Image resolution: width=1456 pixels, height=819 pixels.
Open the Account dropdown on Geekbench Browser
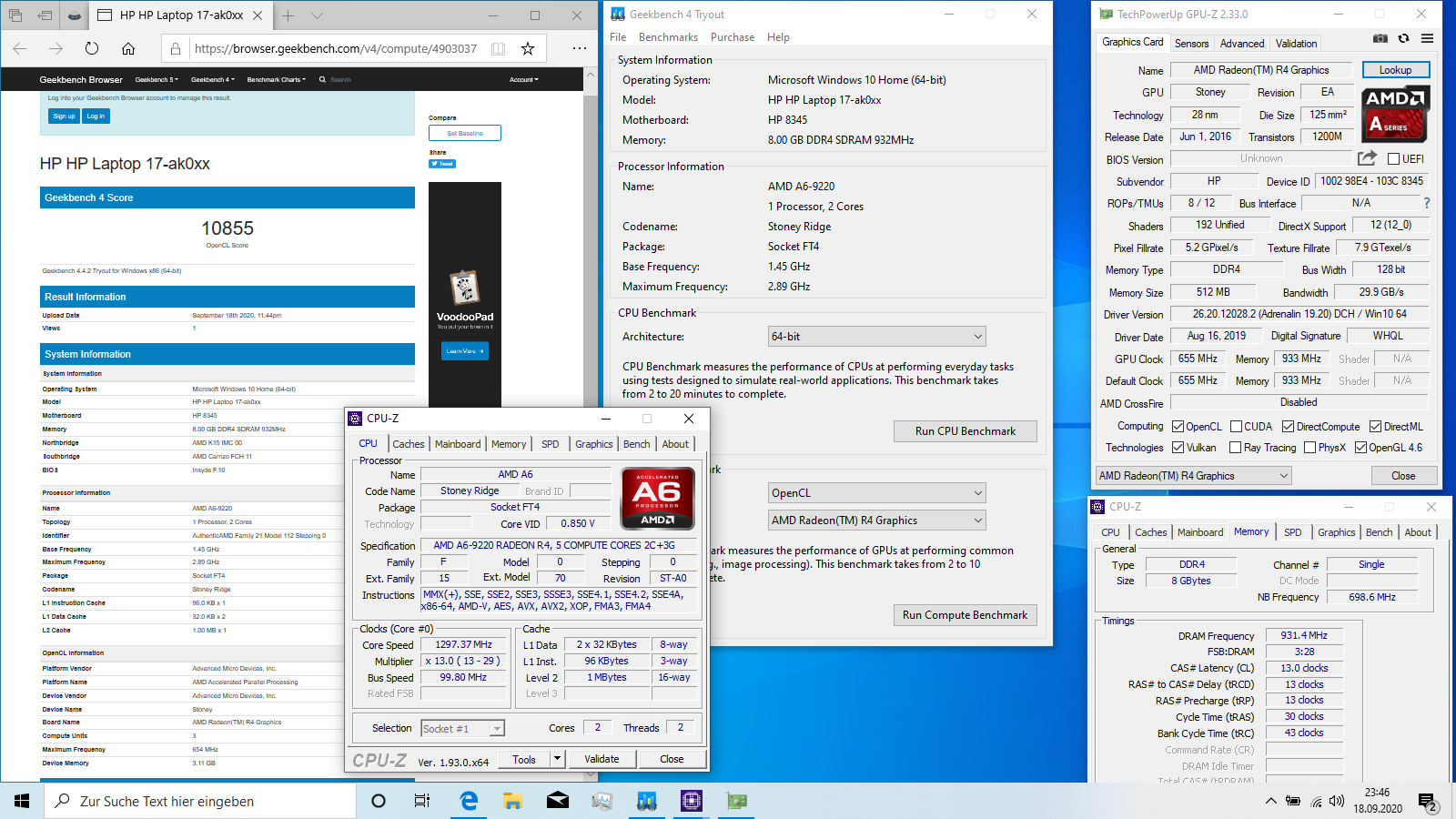523,79
